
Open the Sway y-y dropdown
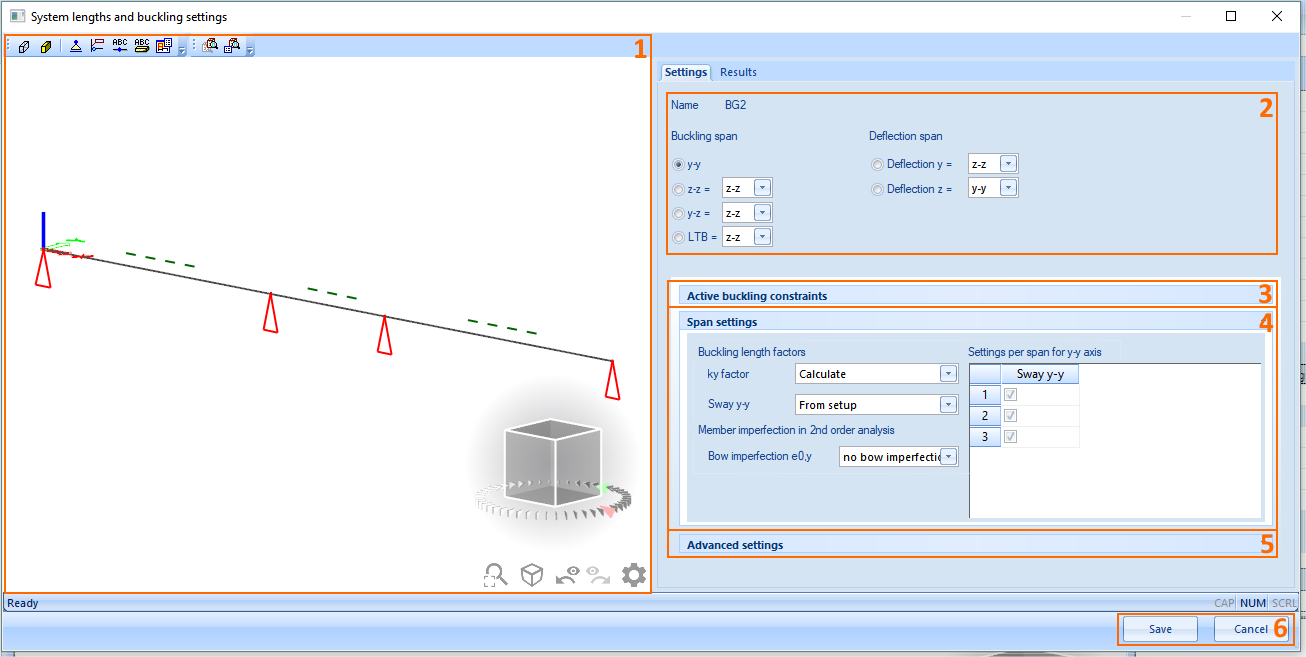pyautogui.click(x=948, y=405)
